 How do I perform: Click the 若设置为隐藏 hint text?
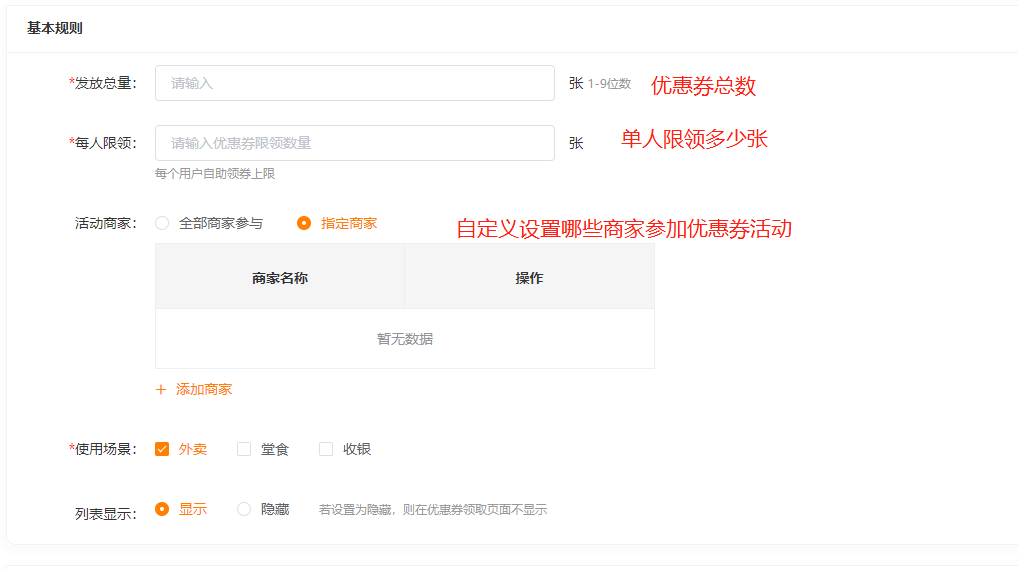[x=432, y=510]
